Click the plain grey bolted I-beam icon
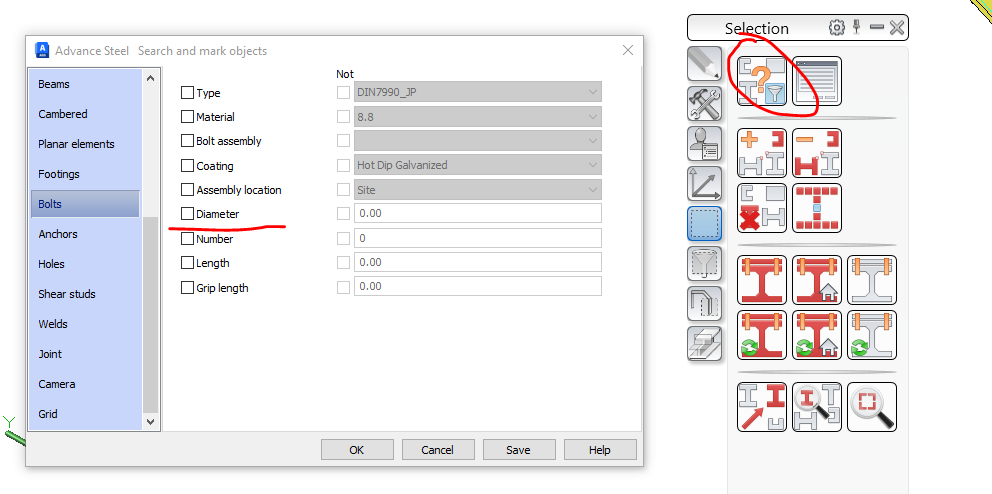 click(x=872, y=280)
